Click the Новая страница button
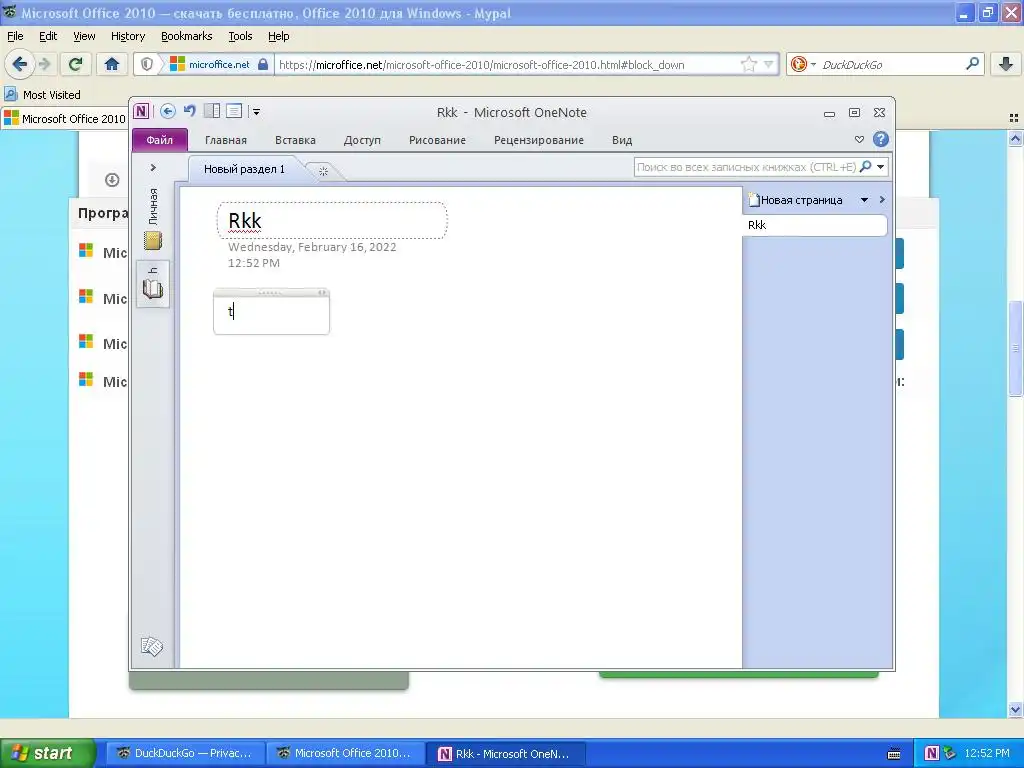 click(x=795, y=200)
